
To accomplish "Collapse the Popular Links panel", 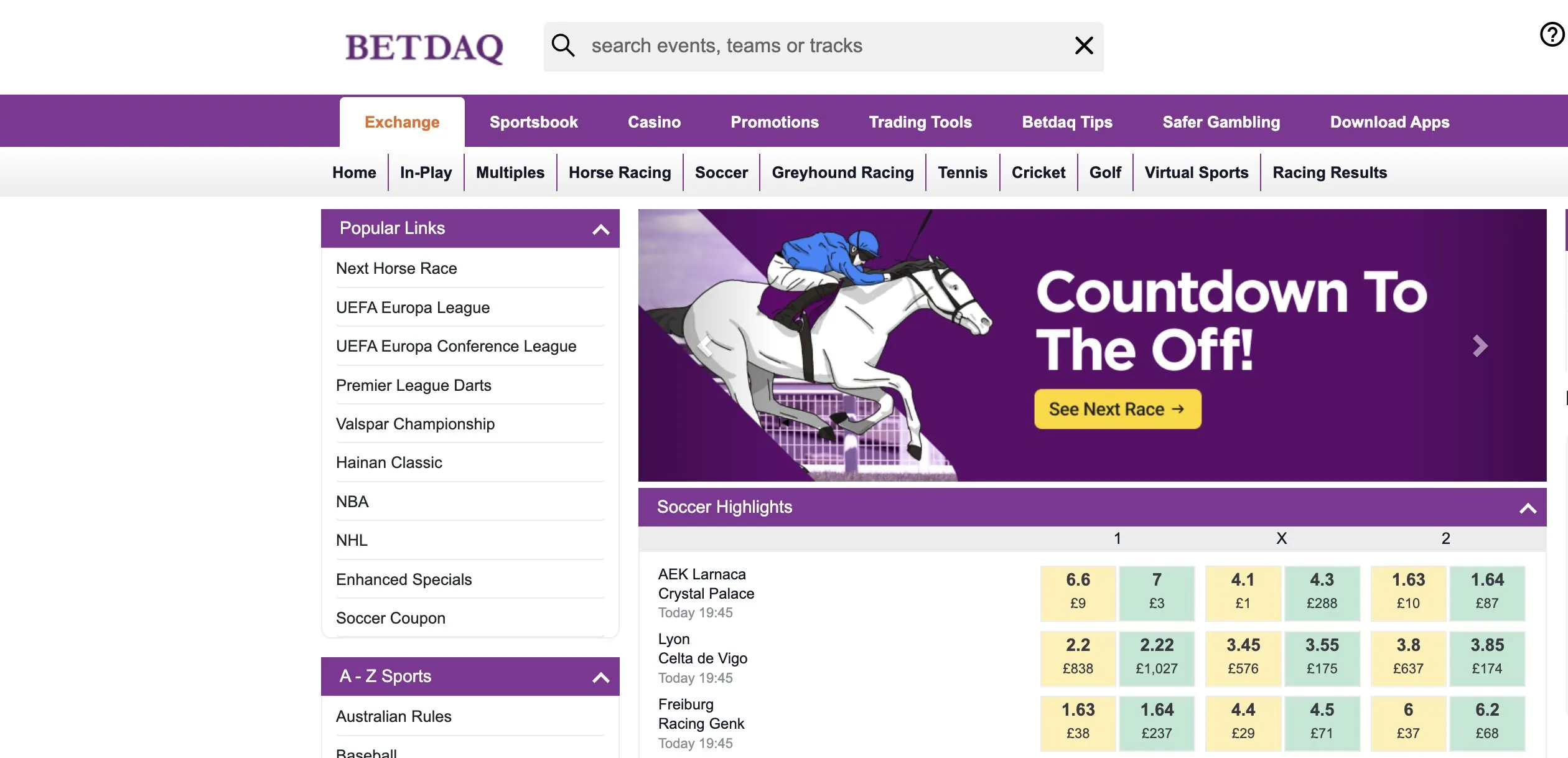I will (x=599, y=230).
